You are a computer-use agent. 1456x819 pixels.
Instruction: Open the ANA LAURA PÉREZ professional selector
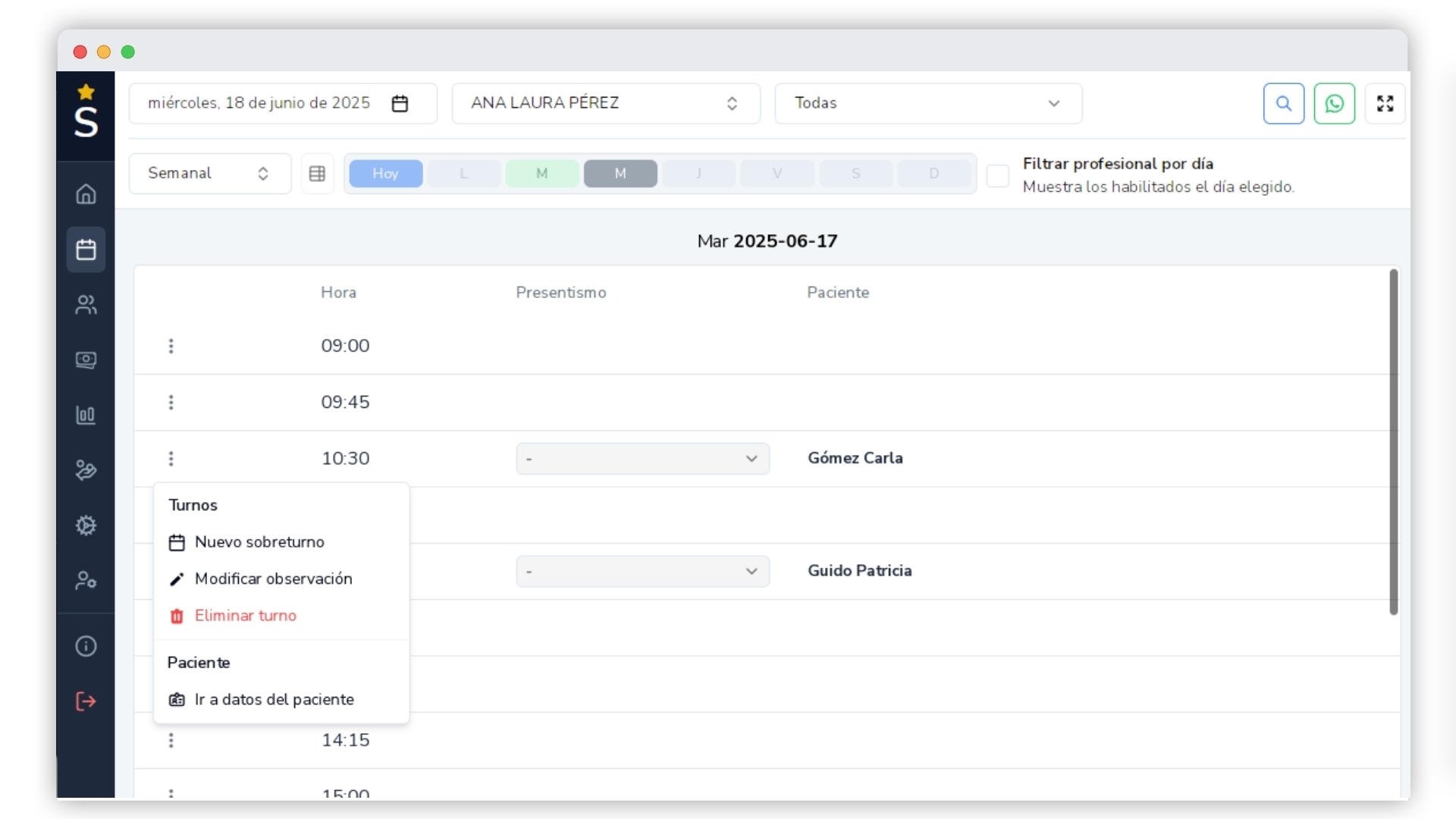[605, 103]
